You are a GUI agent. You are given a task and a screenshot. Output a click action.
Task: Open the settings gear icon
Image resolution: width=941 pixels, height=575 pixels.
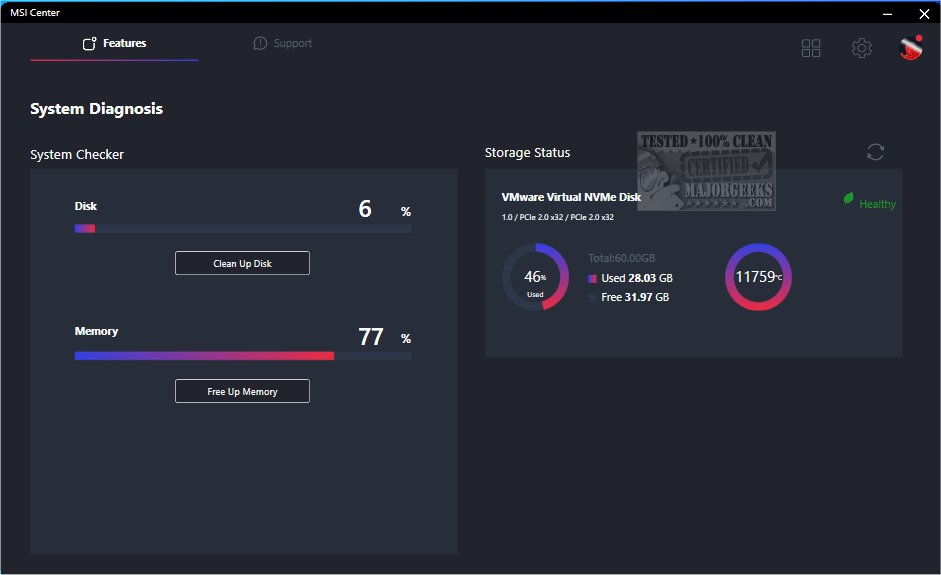861,48
